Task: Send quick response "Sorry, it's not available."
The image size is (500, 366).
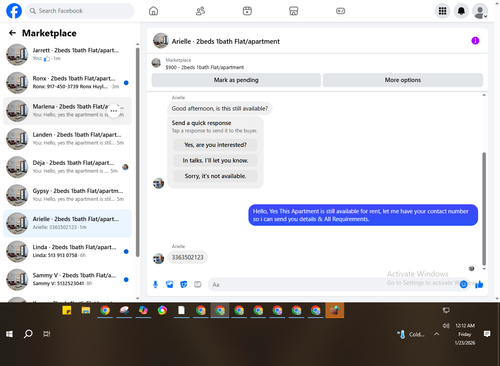Action: (215, 176)
